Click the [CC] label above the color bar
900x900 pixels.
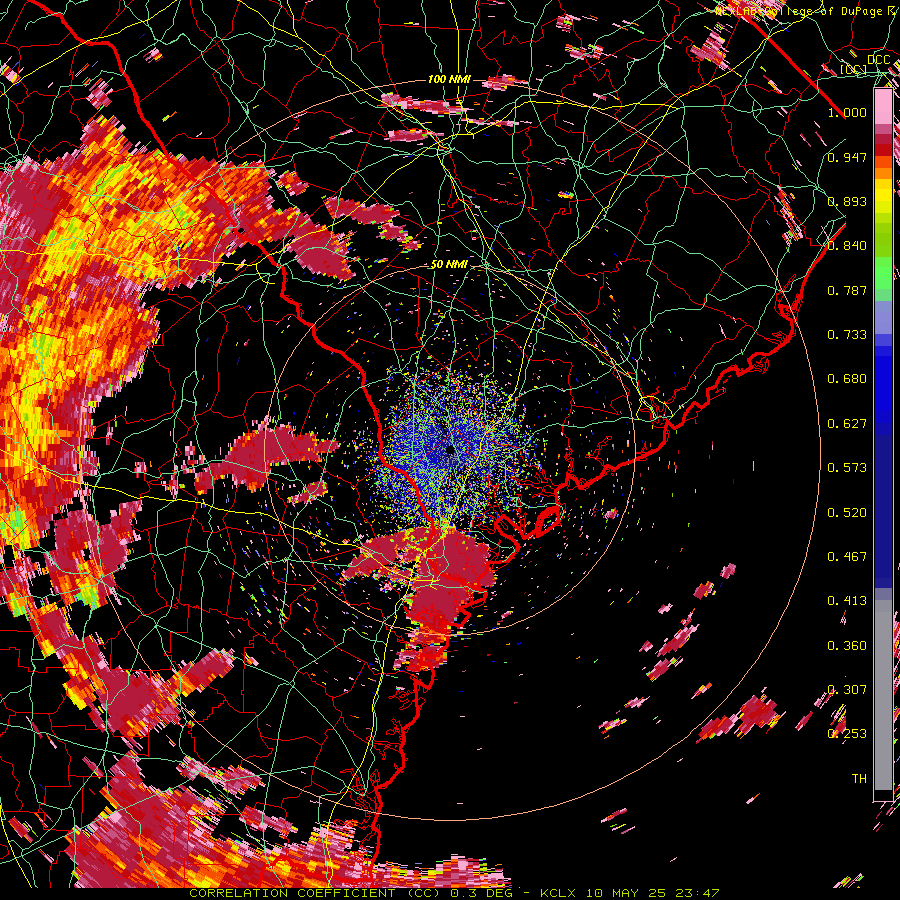click(854, 69)
